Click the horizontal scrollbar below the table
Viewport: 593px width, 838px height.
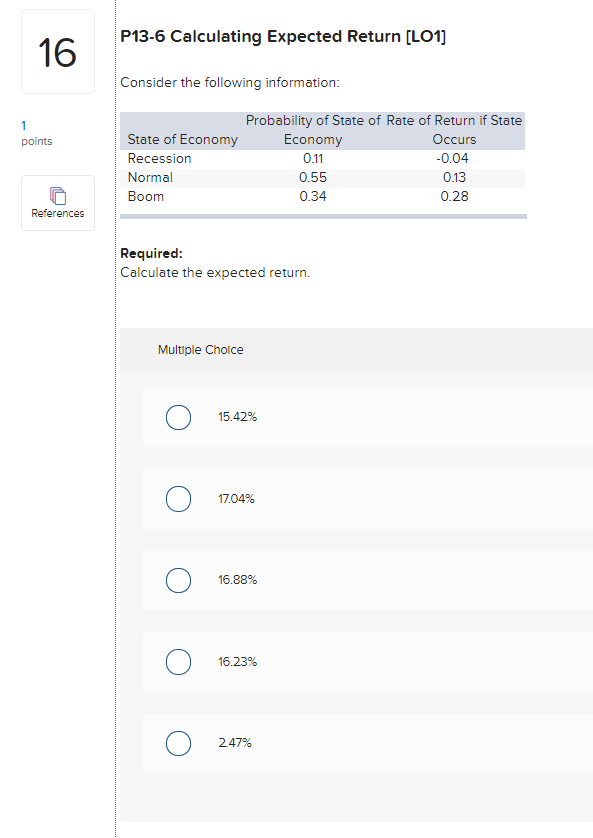(x=323, y=216)
